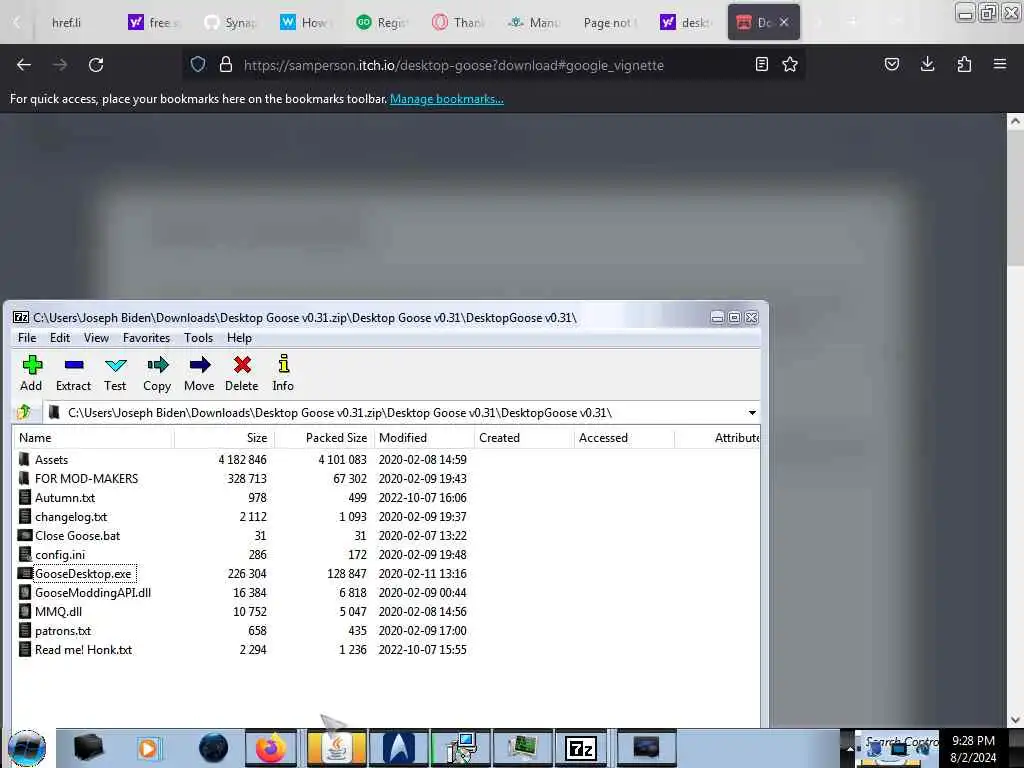Open the browser Downloads panel
The image size is (1024, 768).
click(x=927, y=64)
